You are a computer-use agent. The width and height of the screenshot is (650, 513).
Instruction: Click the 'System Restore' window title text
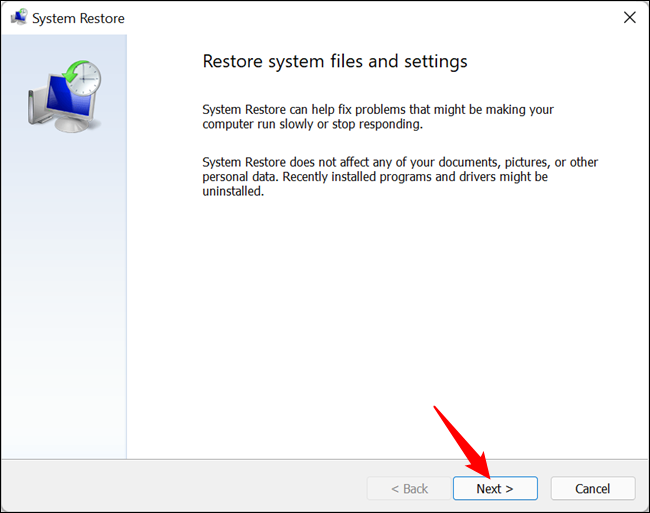point(78,18)
